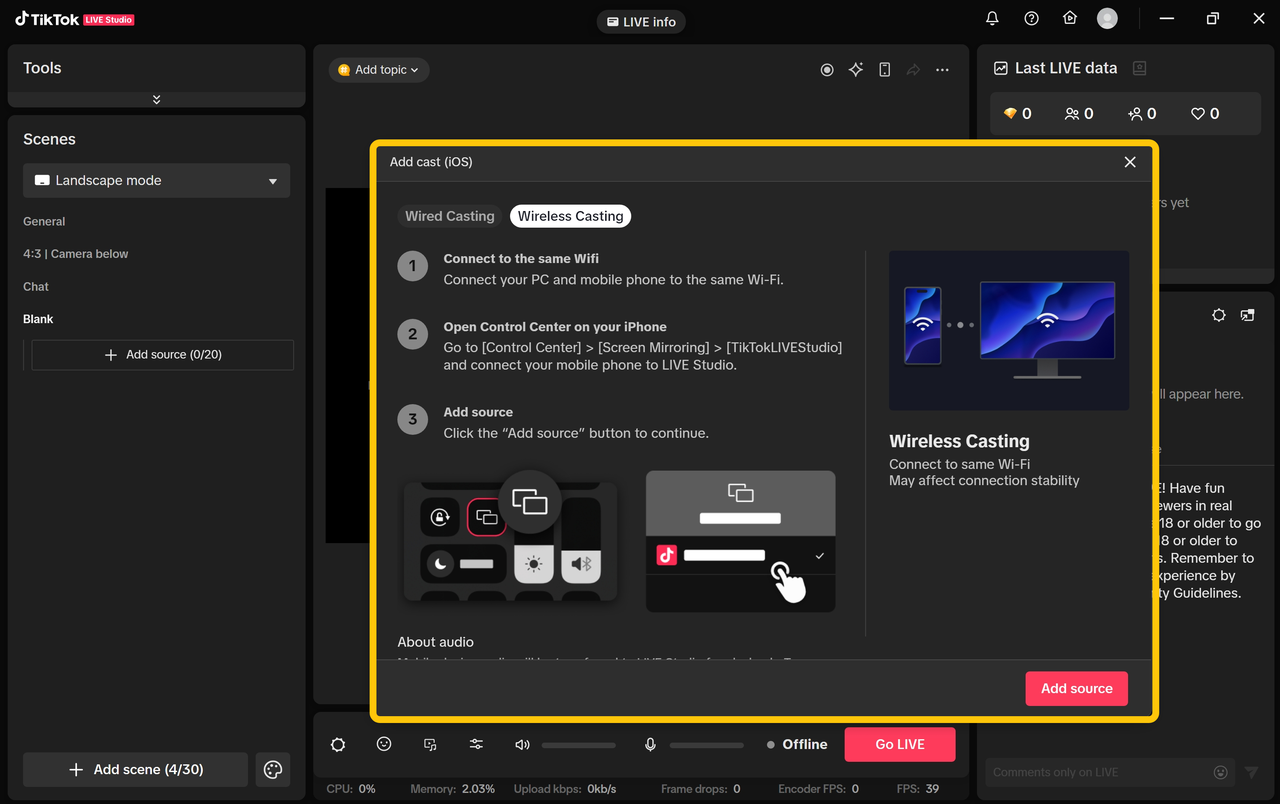Select the Chat scene
The height and width of the screenshot is (804, 1280).
click(x=36, y=287)
